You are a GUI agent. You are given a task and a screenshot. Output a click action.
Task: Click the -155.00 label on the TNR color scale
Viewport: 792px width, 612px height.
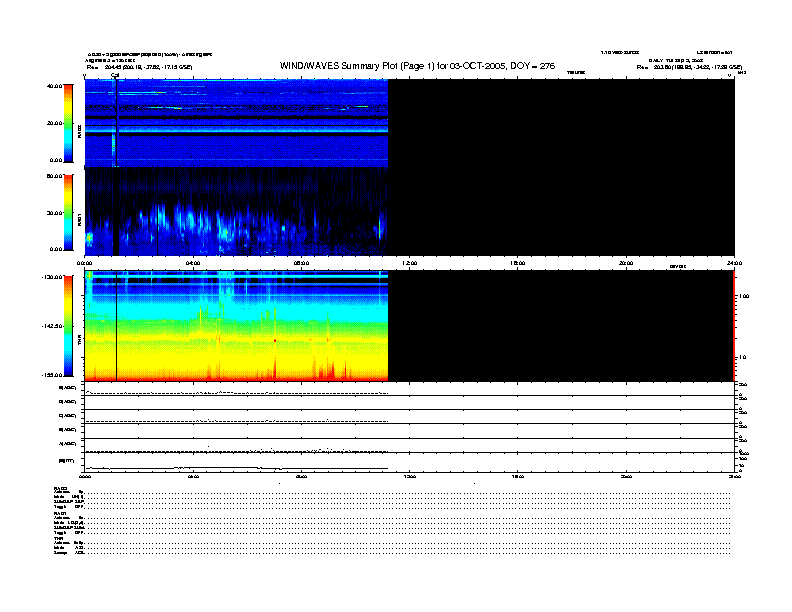[53, 375]
